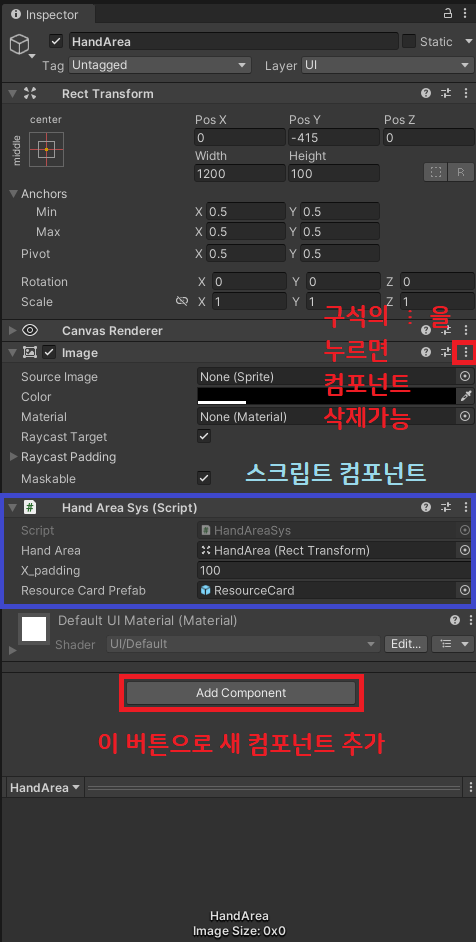476x942 pixels.
Task: Open the material list options dropdown
Action: coord(453,644)
